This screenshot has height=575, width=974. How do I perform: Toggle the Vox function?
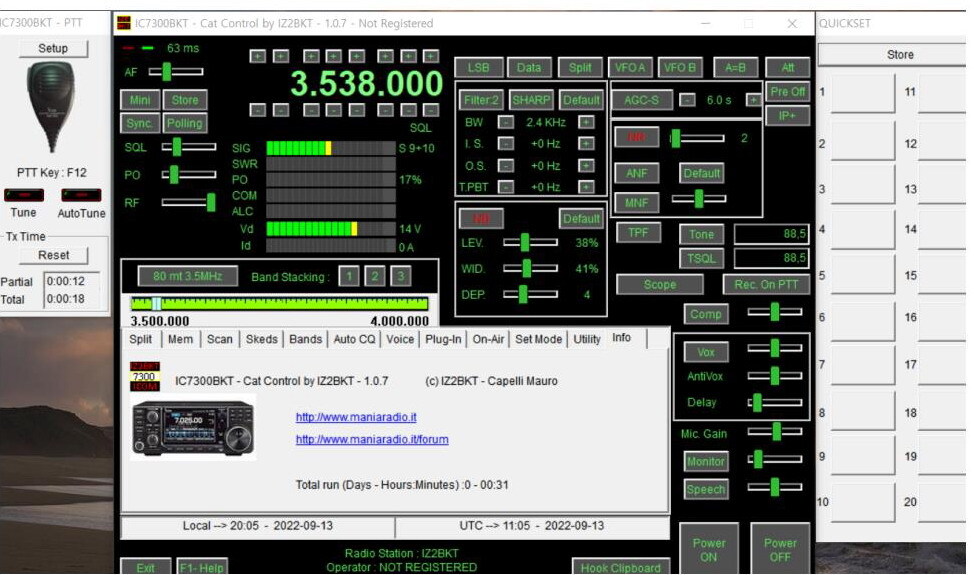coord(706,352)
